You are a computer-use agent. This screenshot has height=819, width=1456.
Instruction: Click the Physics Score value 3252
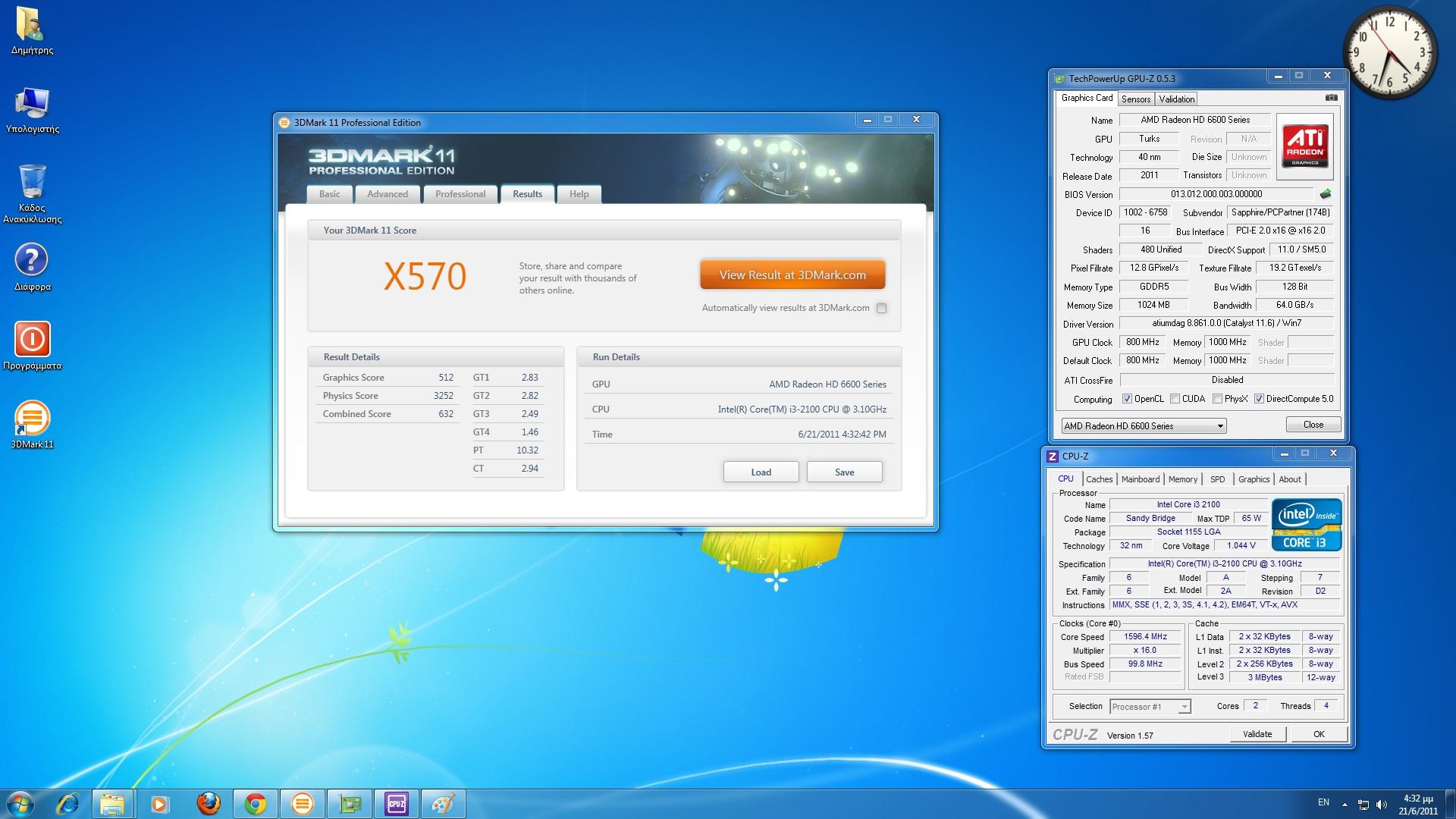pyautogui.click(x=444, y=396)
